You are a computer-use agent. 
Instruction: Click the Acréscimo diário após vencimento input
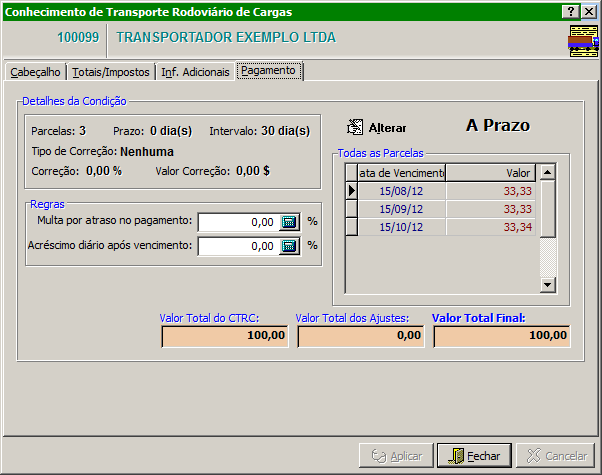click(237, 245)
